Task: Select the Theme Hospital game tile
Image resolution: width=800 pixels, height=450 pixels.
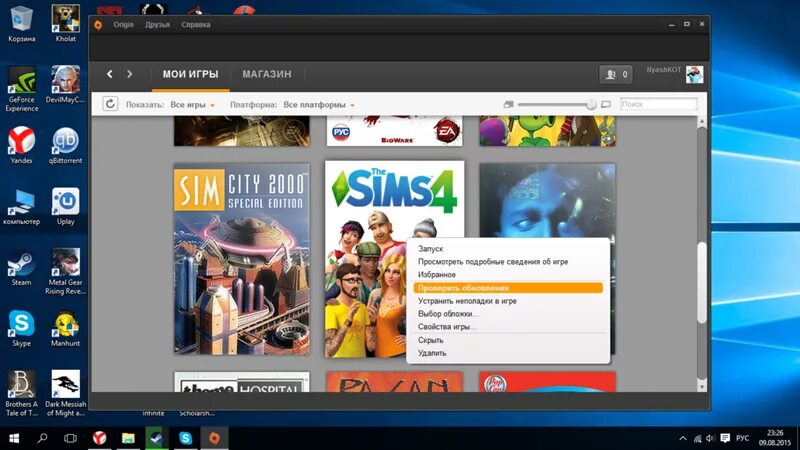Action: [x=241, y=382]
